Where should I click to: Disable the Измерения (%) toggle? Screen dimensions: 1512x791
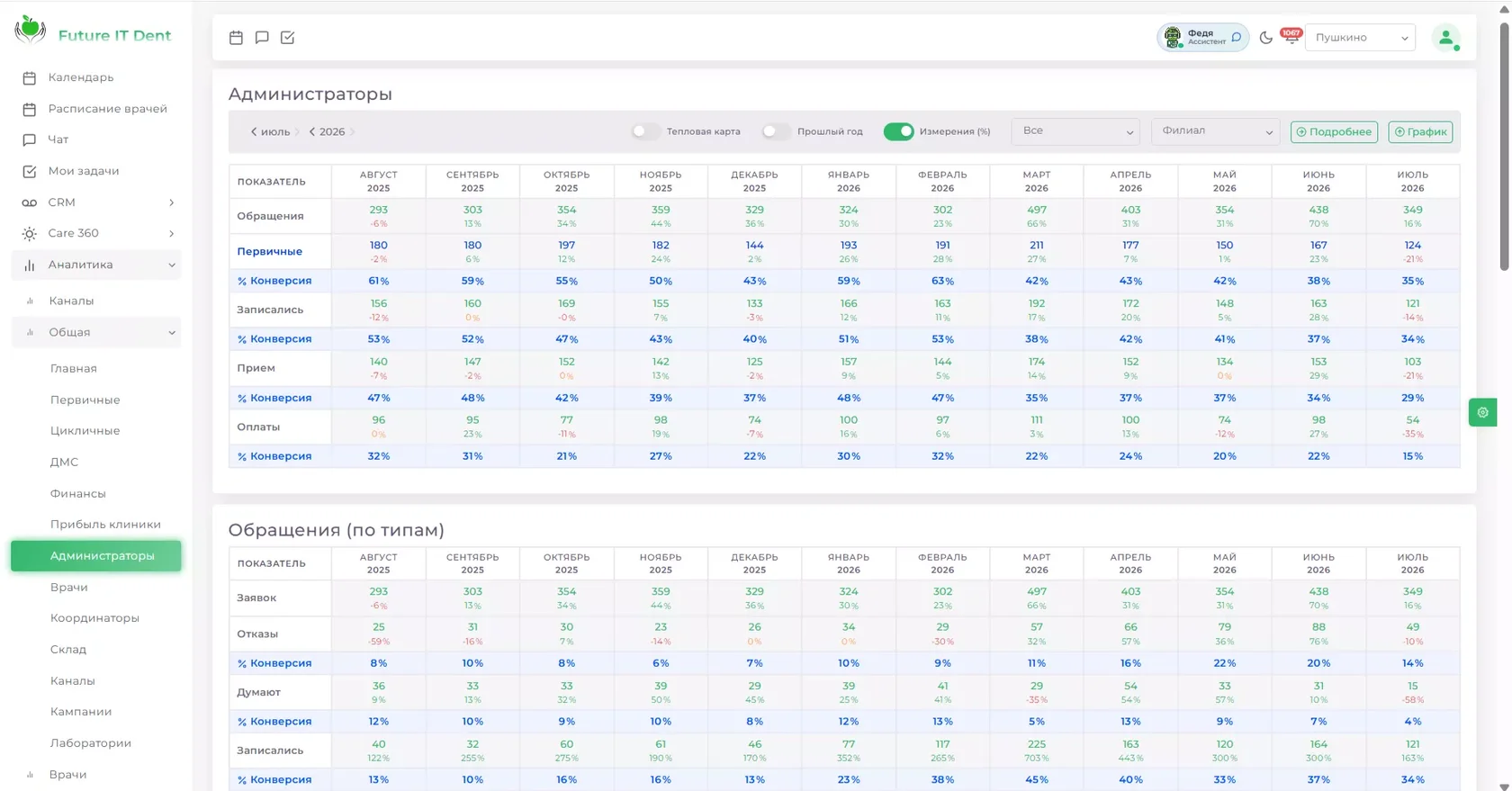(898, 131)
